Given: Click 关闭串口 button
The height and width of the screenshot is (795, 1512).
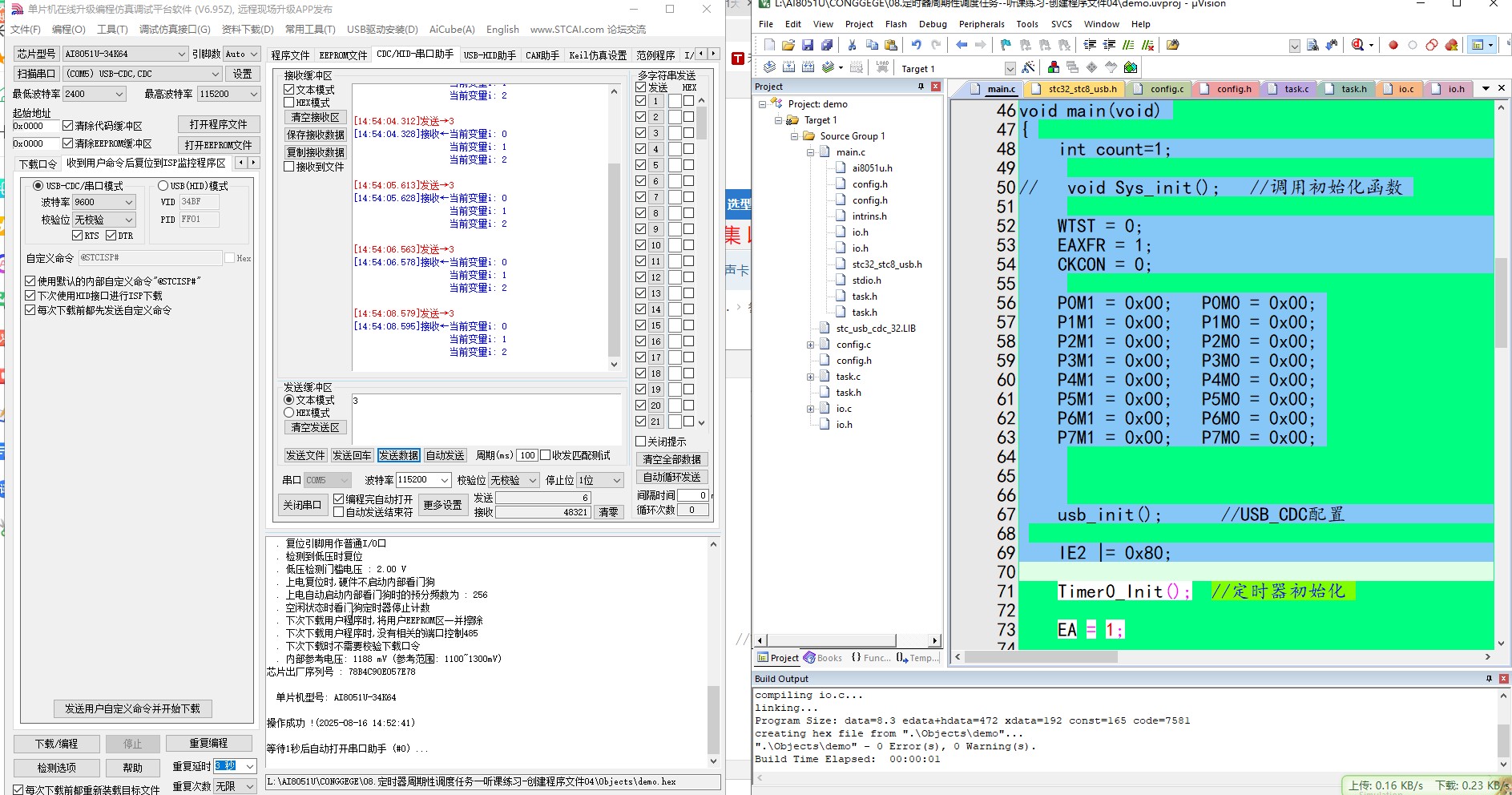Looking at the screenshot, I should 302,505.
